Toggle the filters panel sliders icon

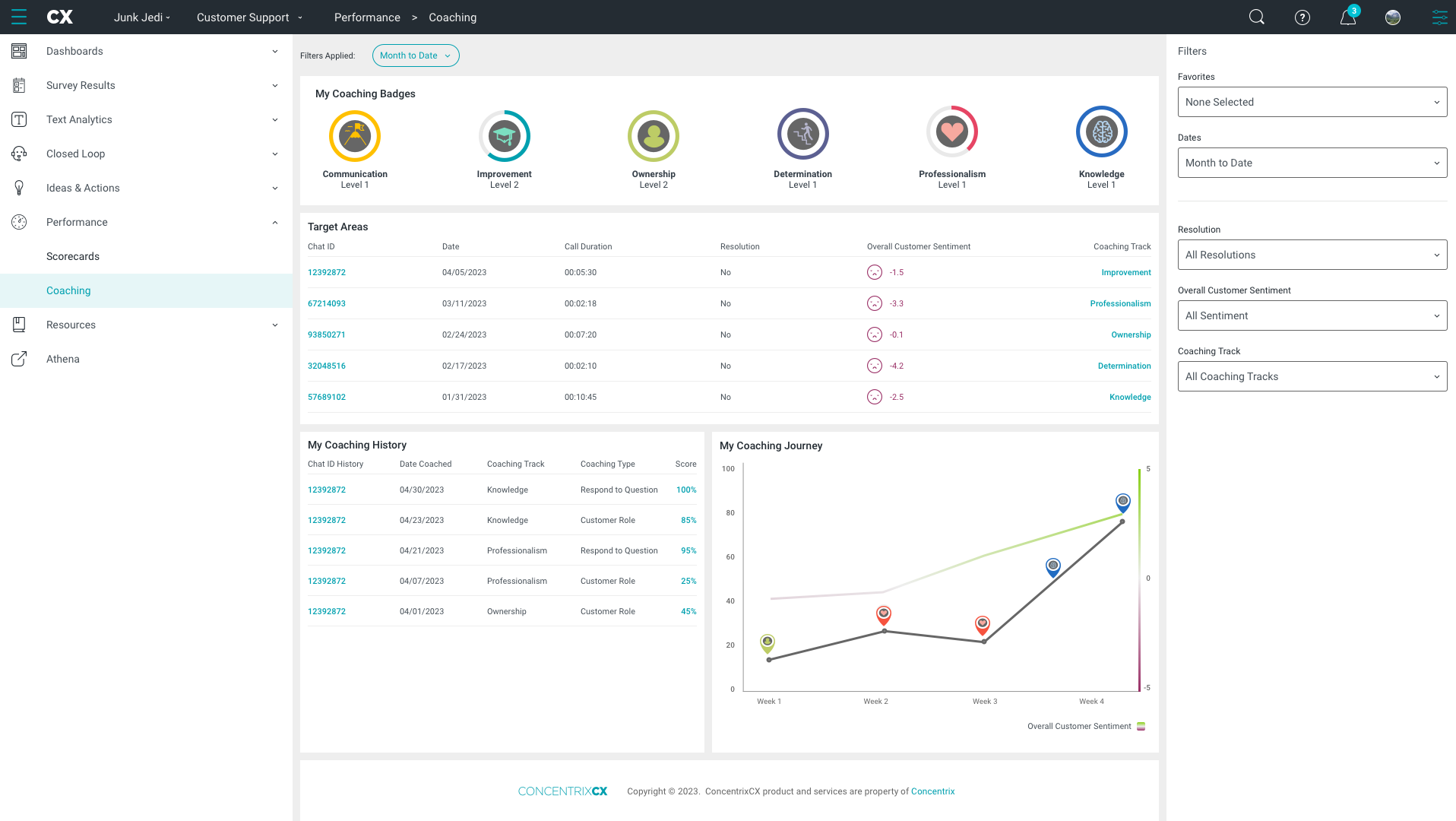pos(1439,17)
